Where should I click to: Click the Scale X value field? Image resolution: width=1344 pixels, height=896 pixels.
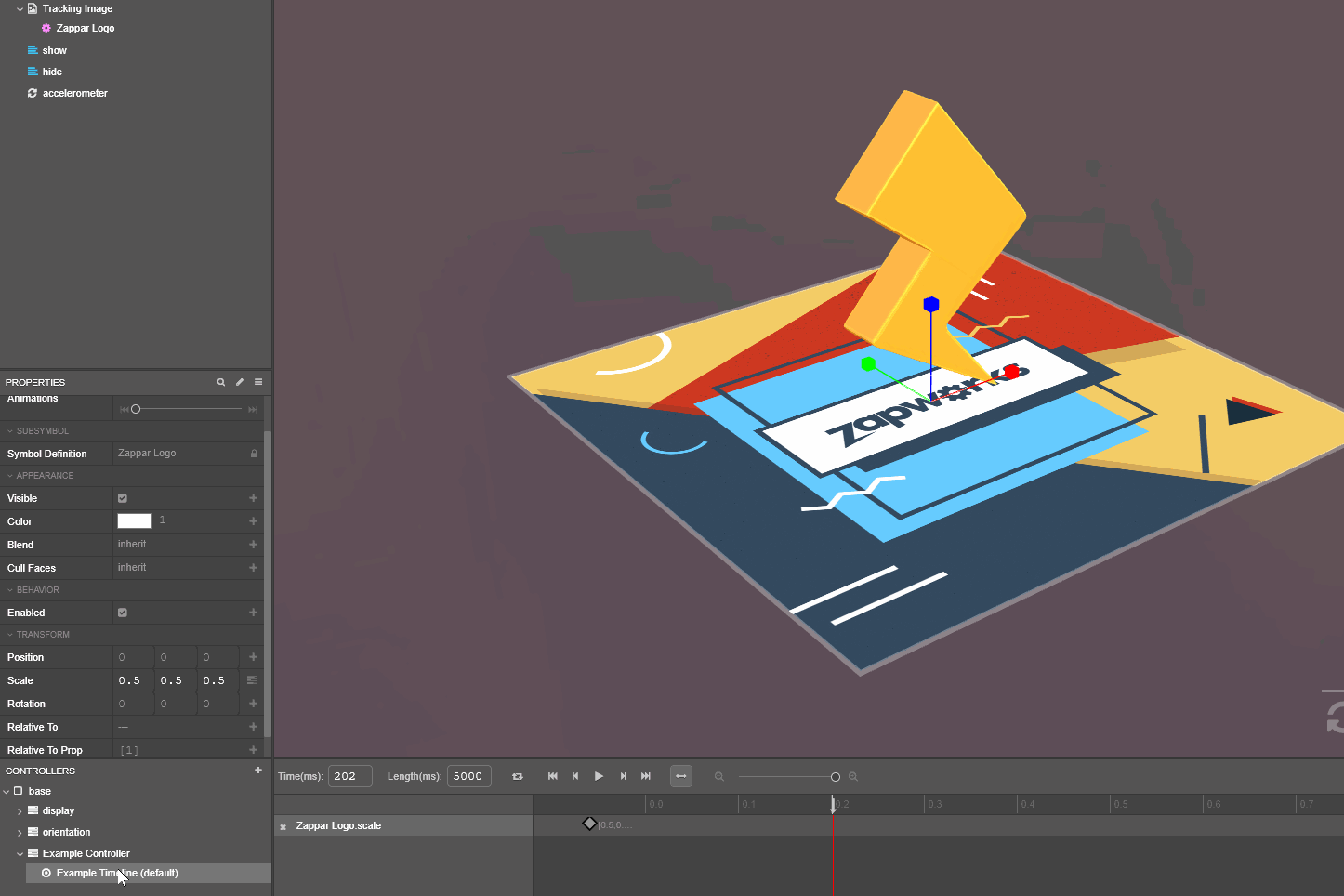[x=134, y=680]
